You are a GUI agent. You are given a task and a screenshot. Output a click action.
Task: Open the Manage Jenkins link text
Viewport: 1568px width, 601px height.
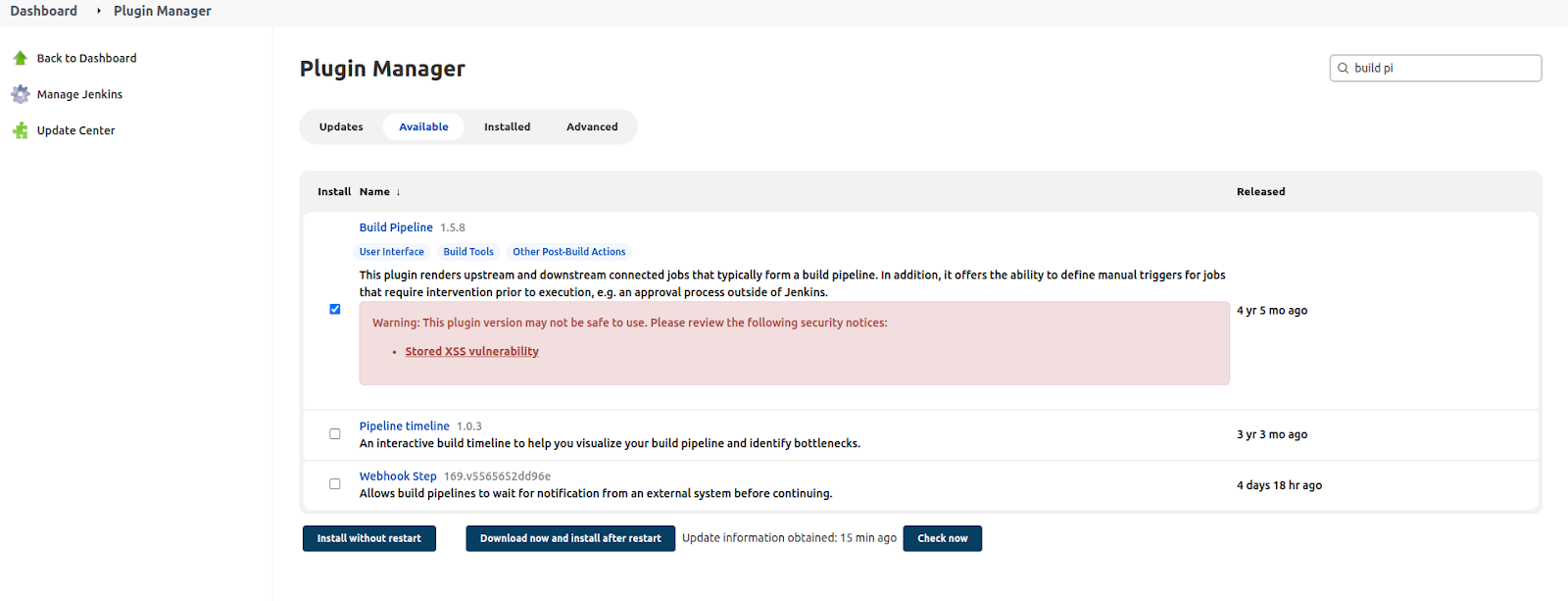tap(80, 95)
